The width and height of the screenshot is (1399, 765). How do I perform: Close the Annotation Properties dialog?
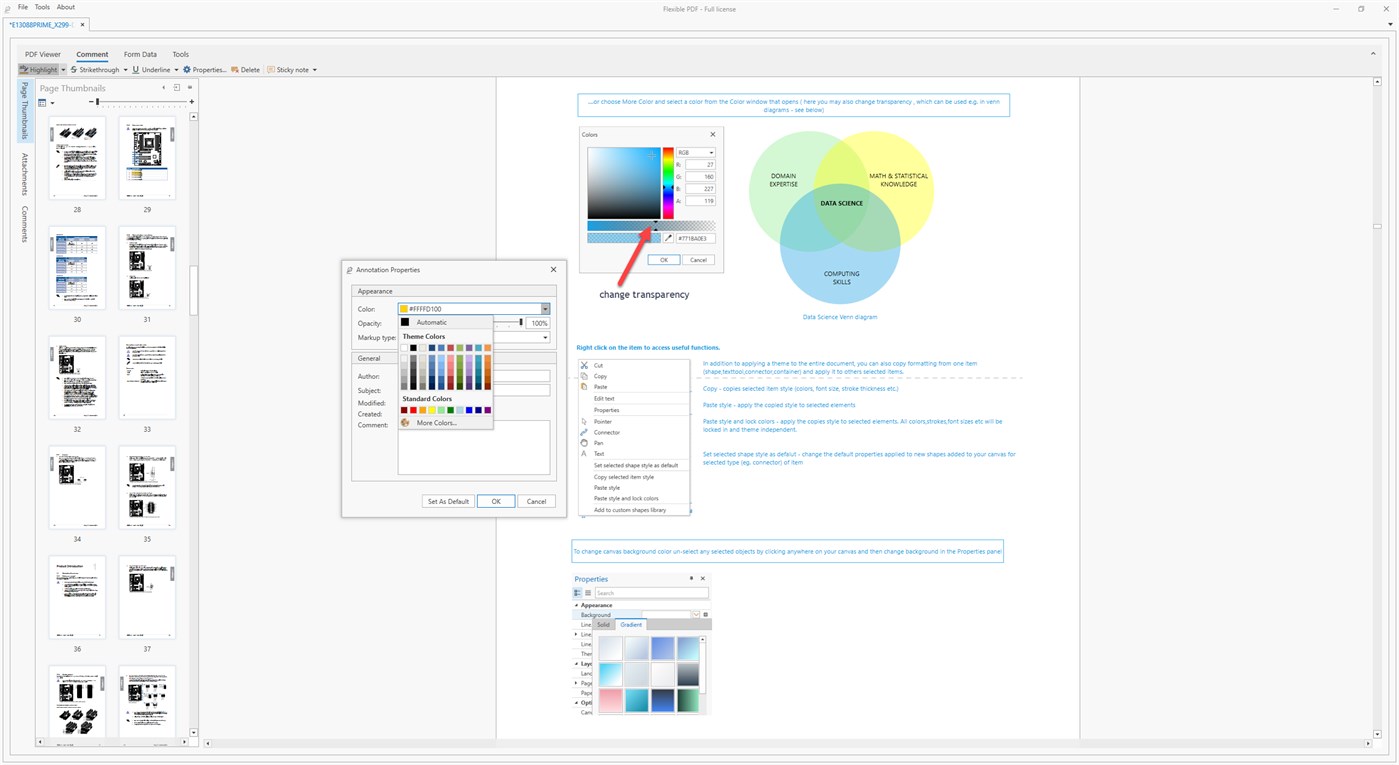coord(554,269)
